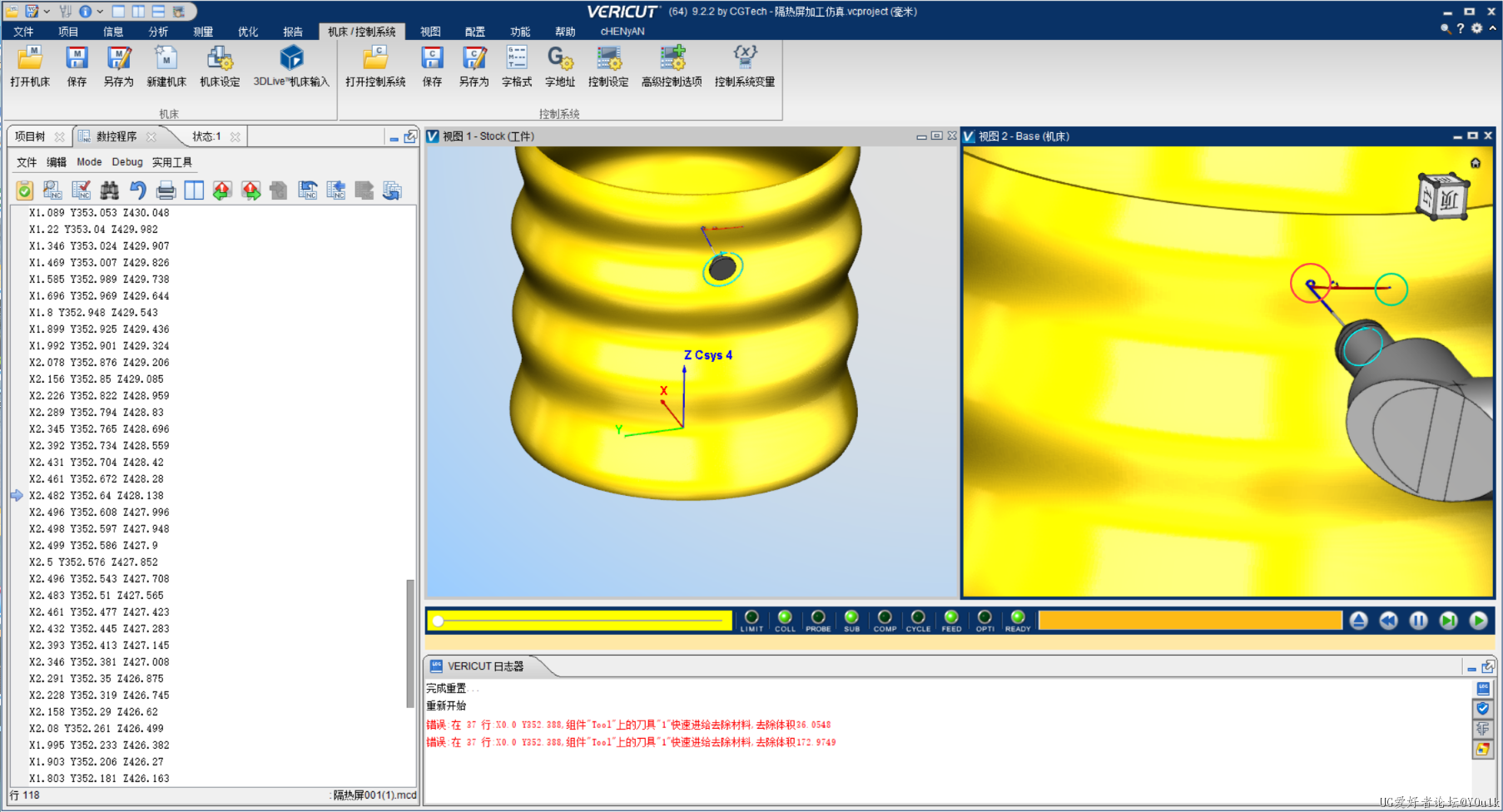1503x812 pixels.
Task: Click NC icon with curved blue arrow
Action: 308,191
